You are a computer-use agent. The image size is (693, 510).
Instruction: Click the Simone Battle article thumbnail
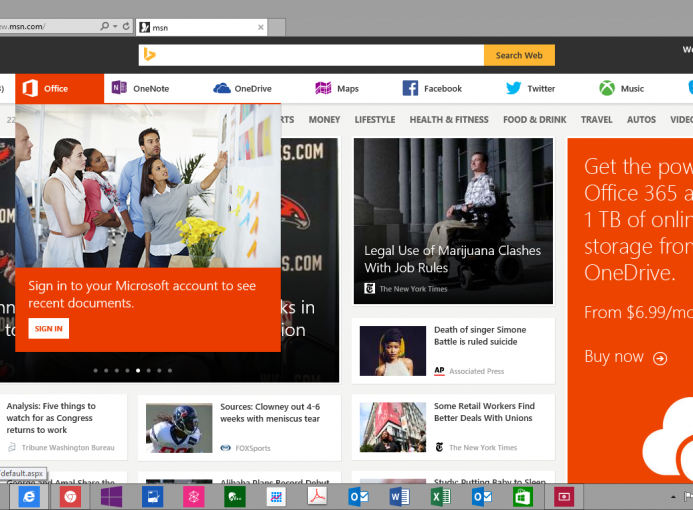tap(393, 351)
